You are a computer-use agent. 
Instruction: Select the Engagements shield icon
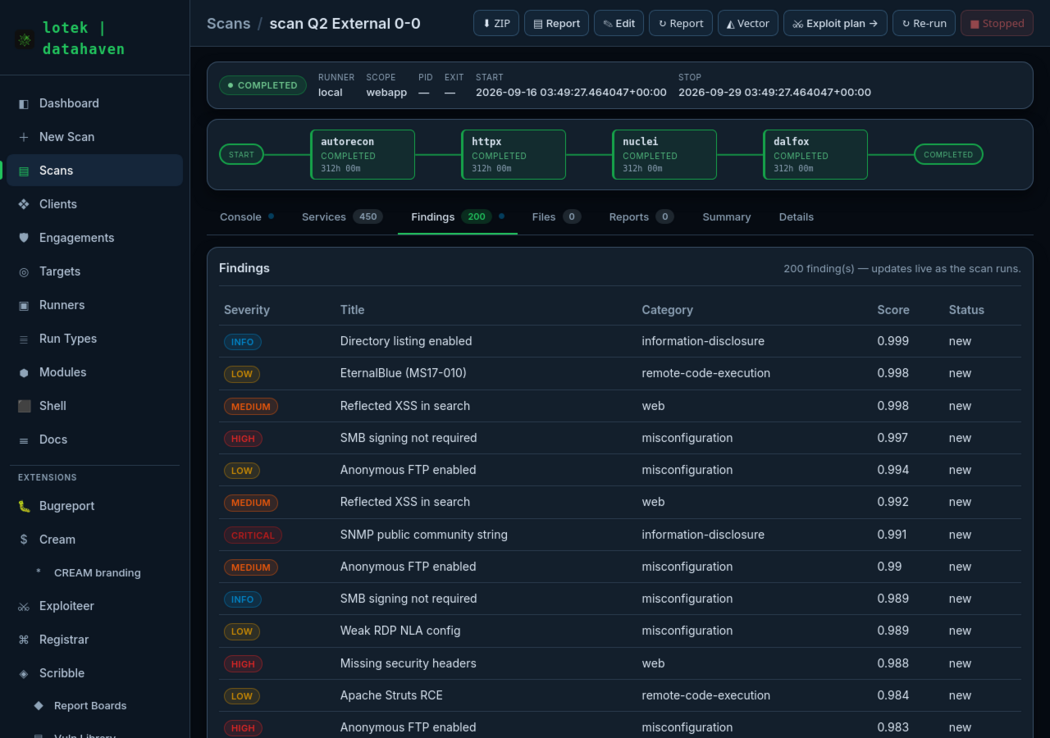click(x=23, y=238)
